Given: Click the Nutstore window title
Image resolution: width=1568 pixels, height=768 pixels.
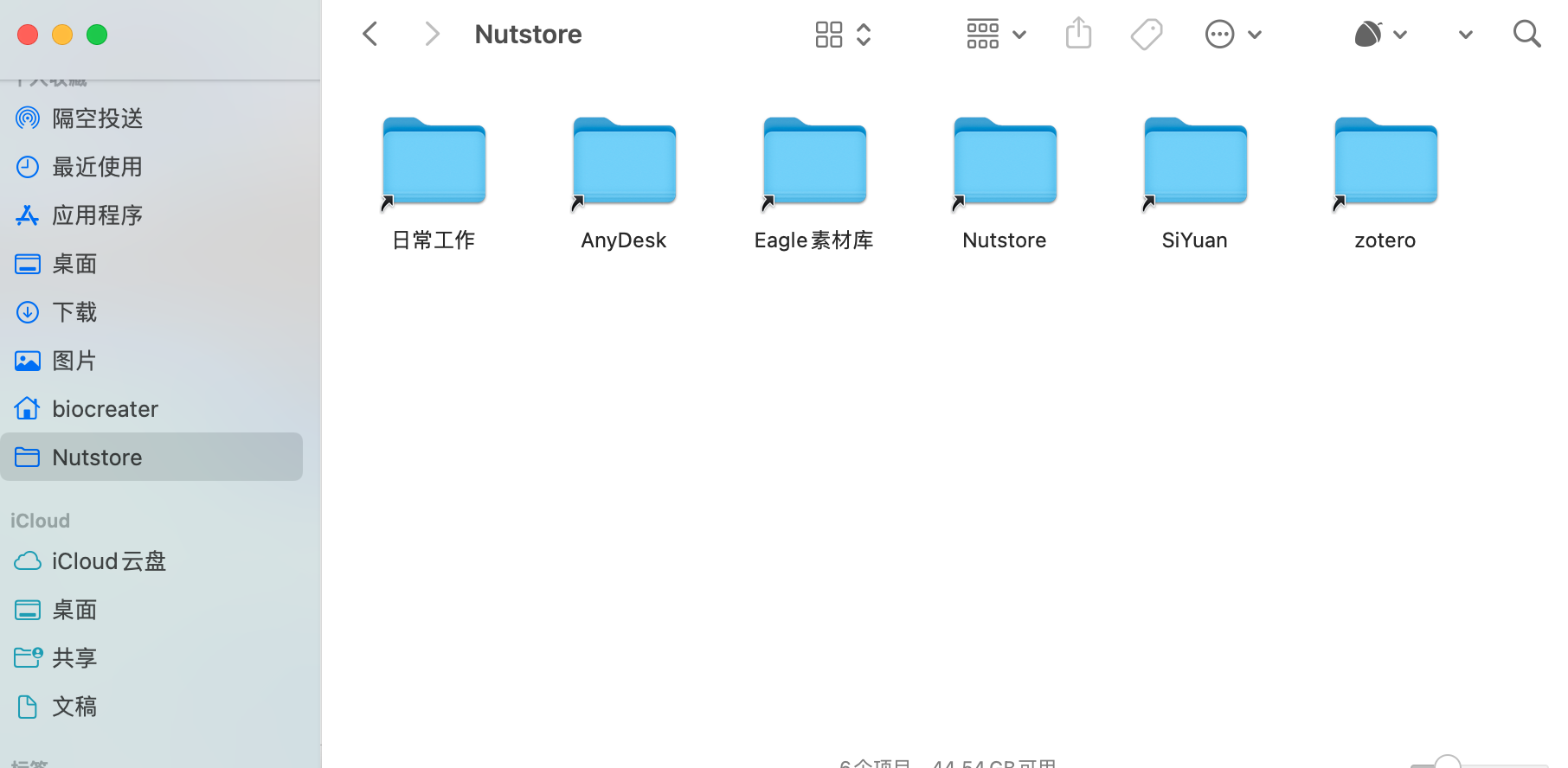Looking at the screenshot, I should click(x=528, y=35).
